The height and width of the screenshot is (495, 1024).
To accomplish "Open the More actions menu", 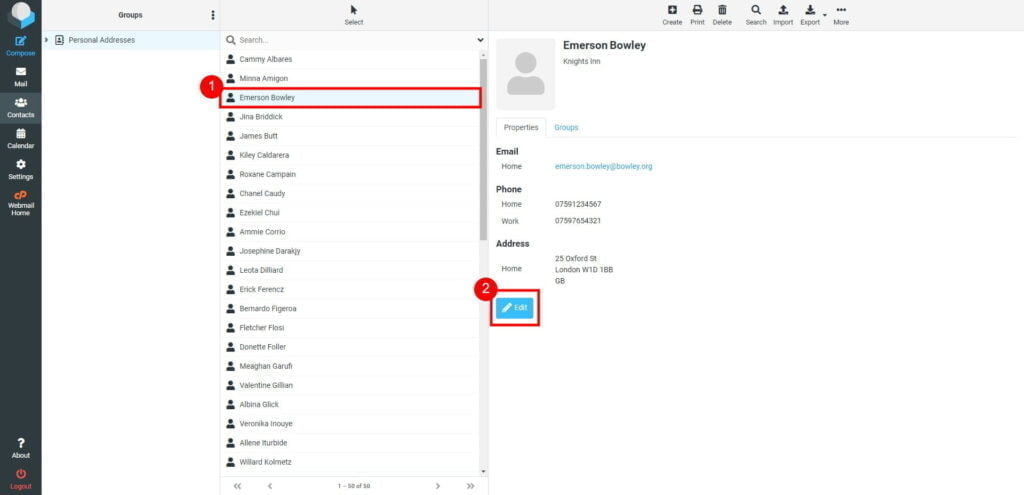I will pos(841,15).
